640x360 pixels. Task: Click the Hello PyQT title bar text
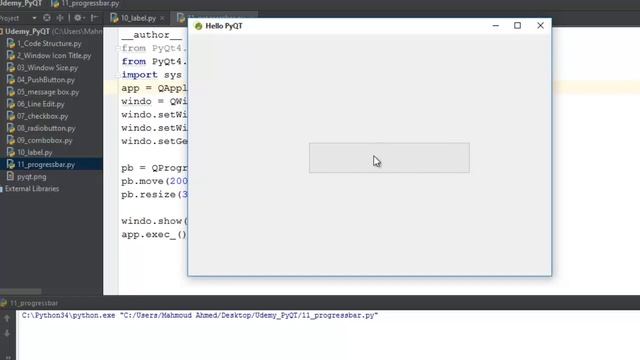point(224,26)
